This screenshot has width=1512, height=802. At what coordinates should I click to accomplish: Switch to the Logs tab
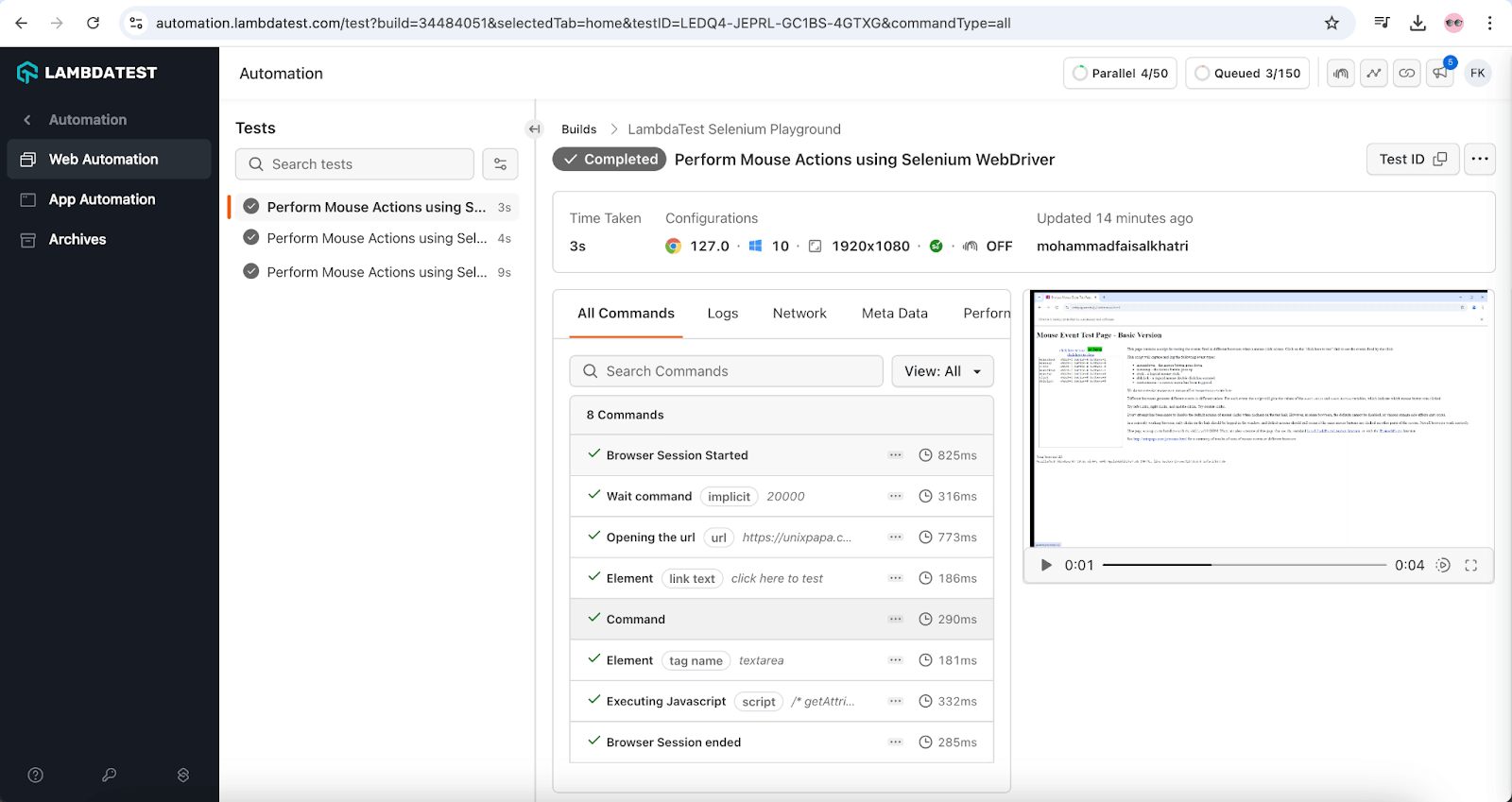[723, 314]
